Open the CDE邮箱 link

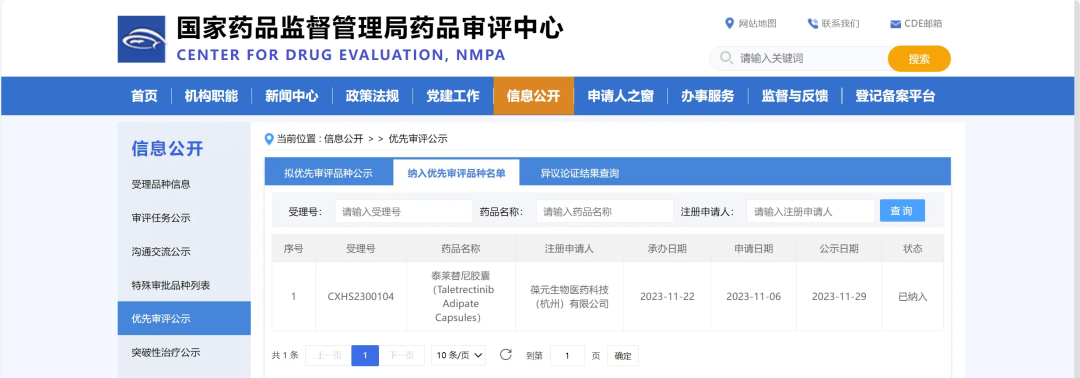pyautogui.click(x=923, y=23)
